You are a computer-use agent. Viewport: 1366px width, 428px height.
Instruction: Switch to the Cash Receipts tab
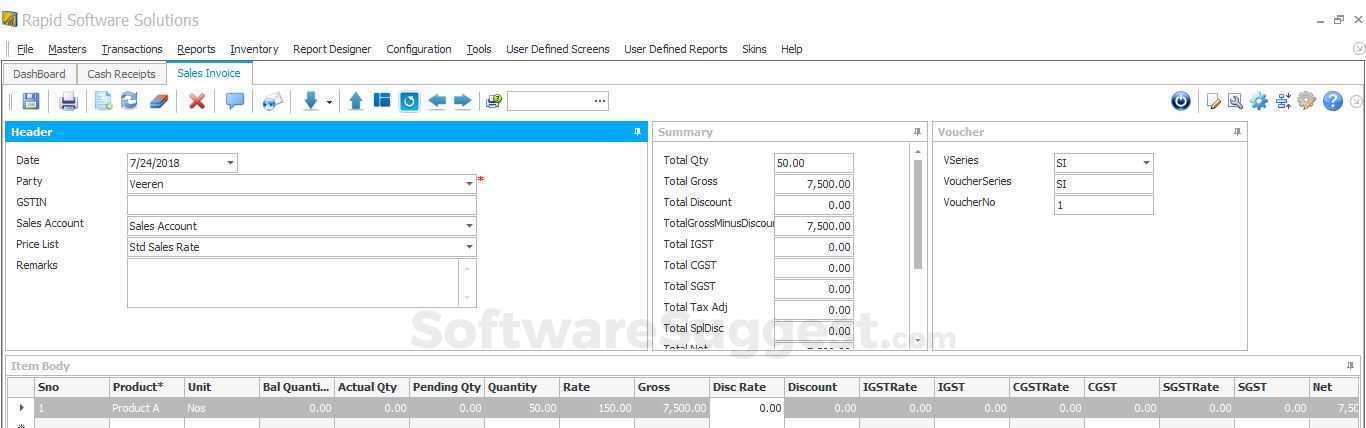pyautogui.click(x=121, y=74)
